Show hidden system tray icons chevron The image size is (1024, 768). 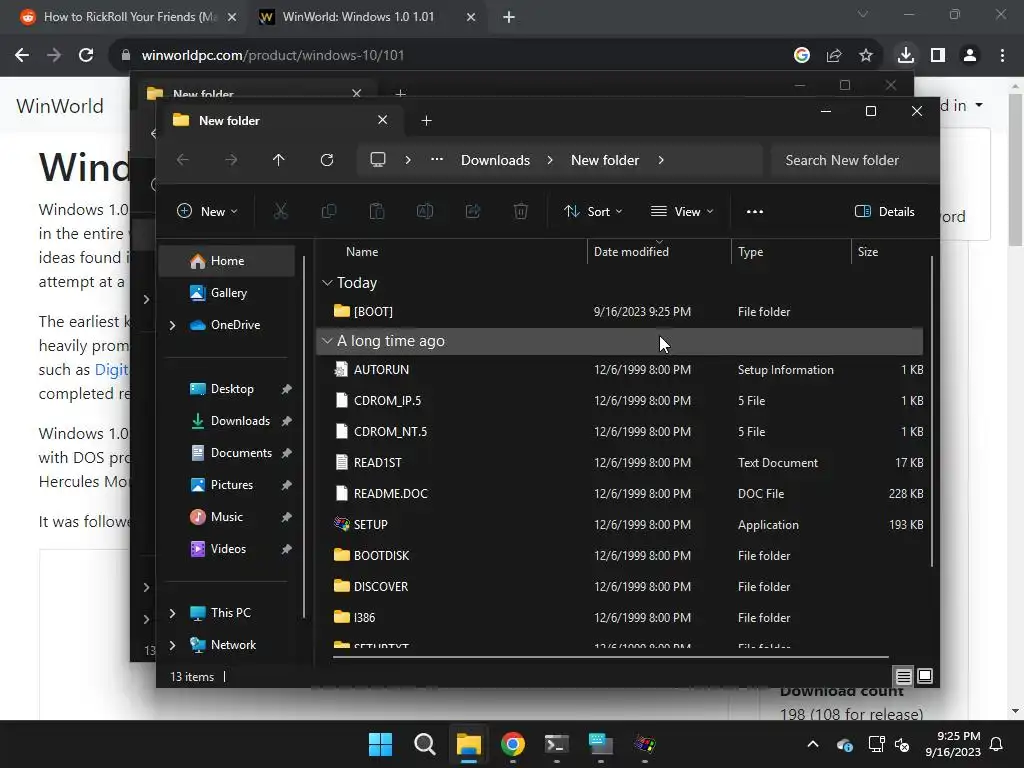(812, 744)
